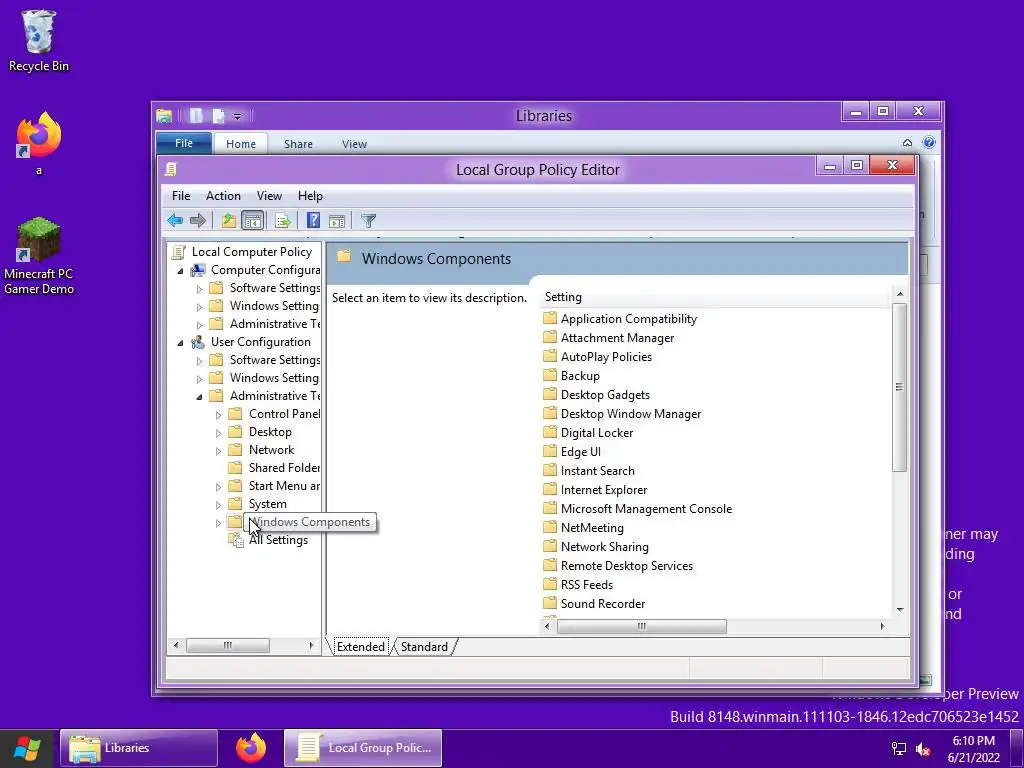Click Libraries taskbar button

[138, 748]
